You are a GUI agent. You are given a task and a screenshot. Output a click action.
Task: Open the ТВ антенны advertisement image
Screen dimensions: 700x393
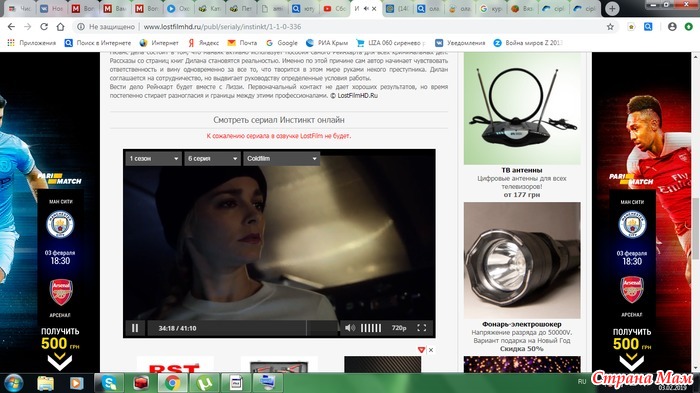click(522, 109)
